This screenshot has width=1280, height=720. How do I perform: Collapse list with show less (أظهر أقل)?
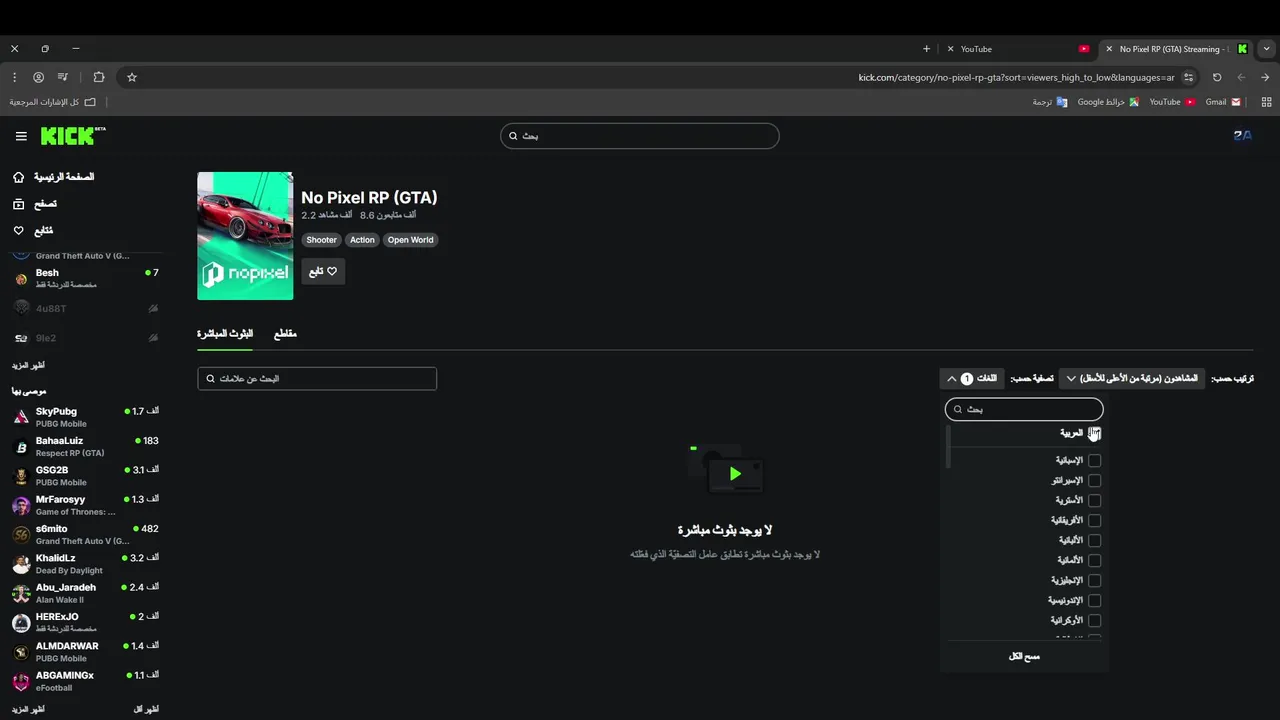pyautogui.click(x=146, y=709)
